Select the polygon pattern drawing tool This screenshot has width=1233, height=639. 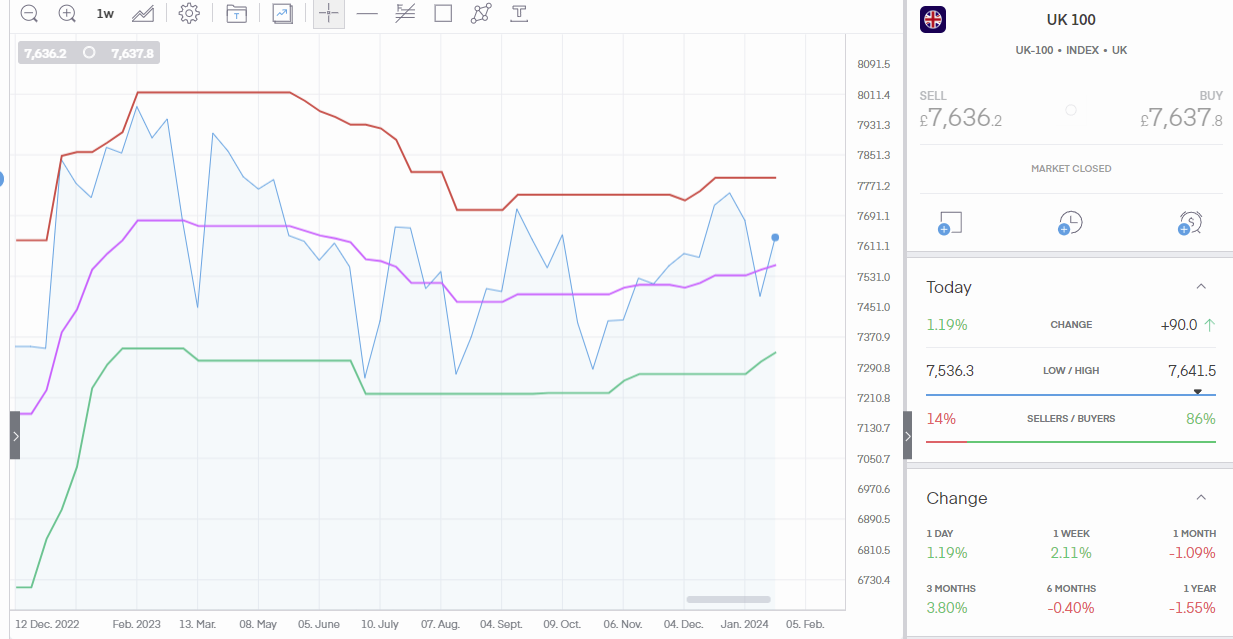pyautogui.click(x=481, y=14)
